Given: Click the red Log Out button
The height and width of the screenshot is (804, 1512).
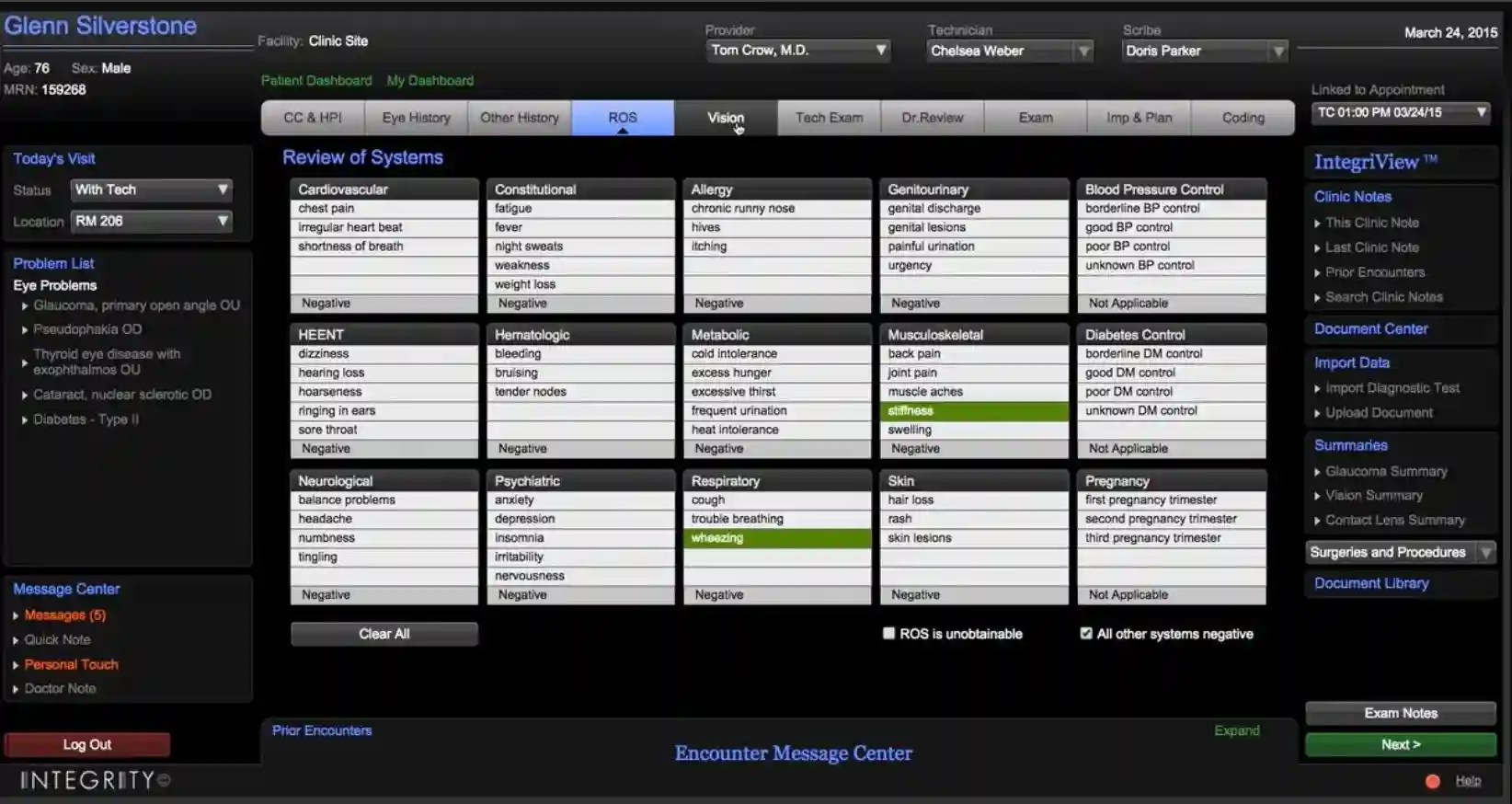Looking at the screenshot, I should 87,744.
